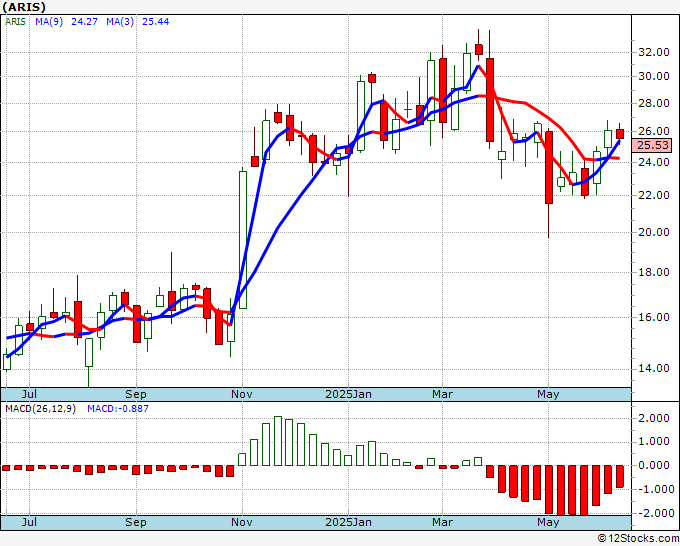Click the current price tag 25.53
This screenshot has width=680, height=546.
tap(652, 145)
